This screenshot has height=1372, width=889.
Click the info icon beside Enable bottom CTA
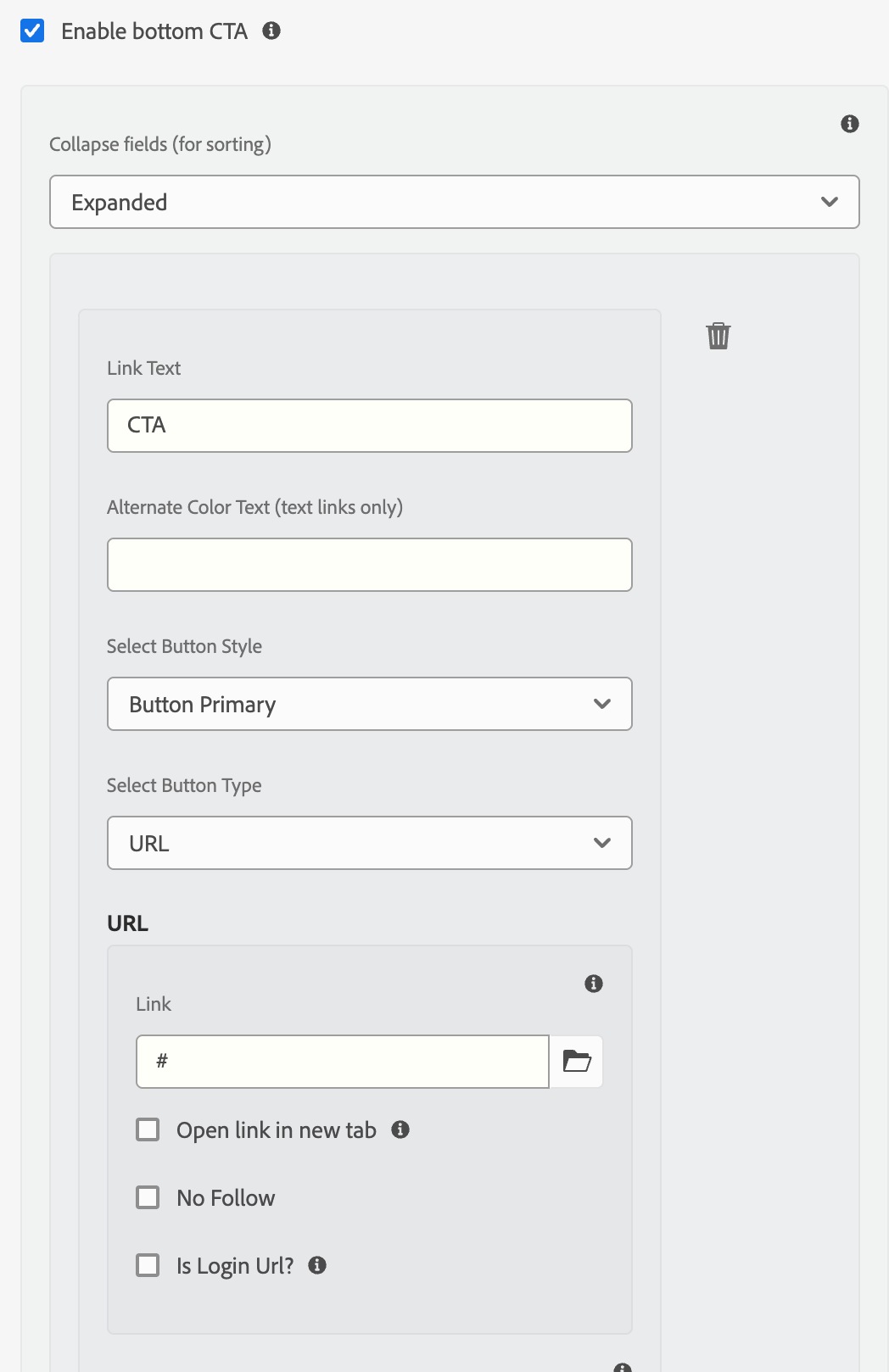[271, 31]
